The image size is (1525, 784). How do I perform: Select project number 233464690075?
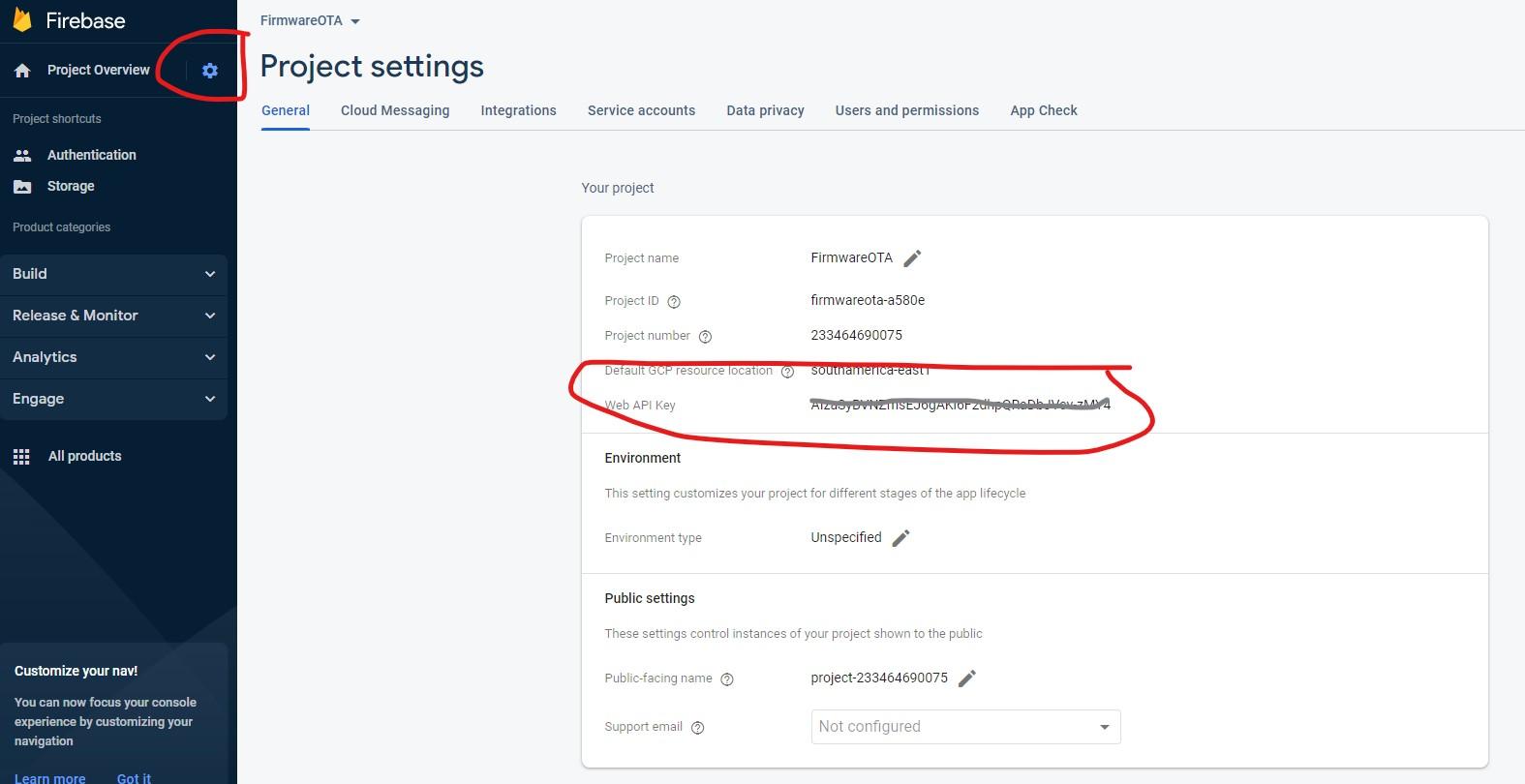pos(856,335)
